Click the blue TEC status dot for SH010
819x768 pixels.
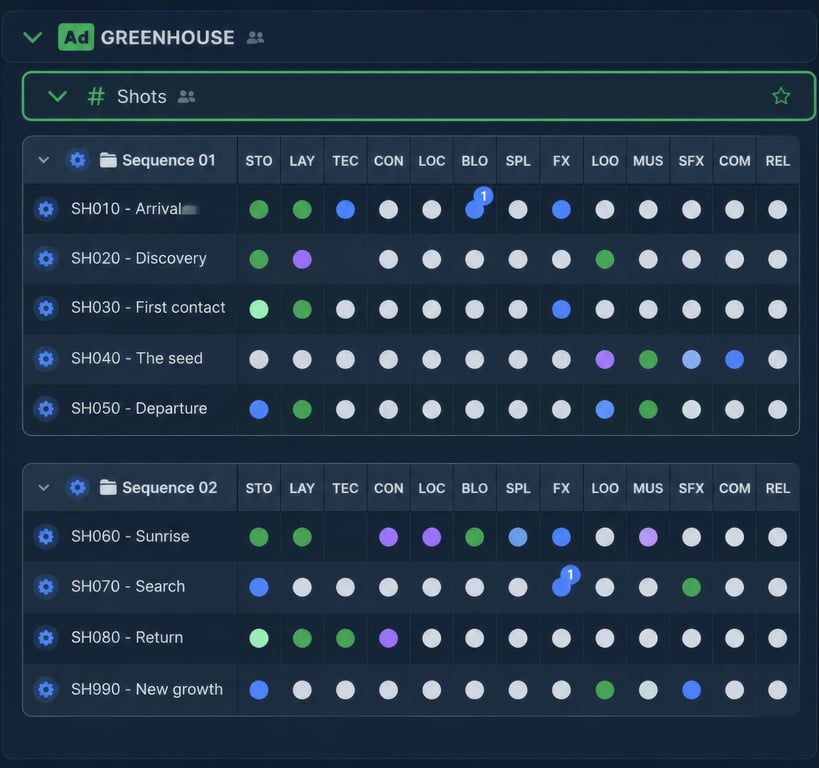tap(345, 210)
